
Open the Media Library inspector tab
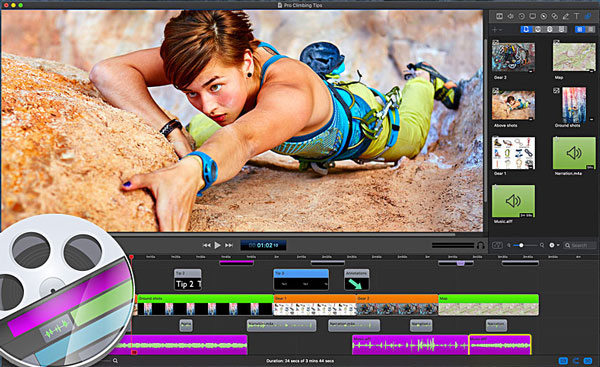pos(588,16)
